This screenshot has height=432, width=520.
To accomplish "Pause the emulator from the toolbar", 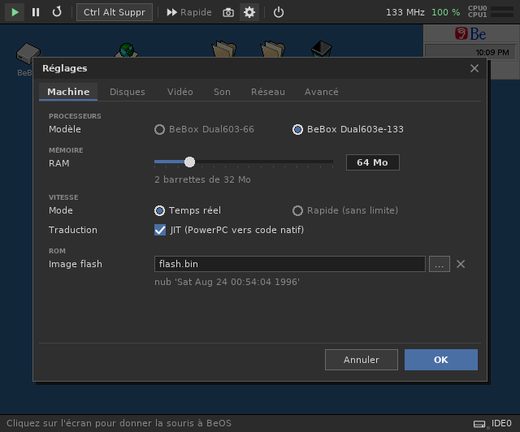I will 35,12.
